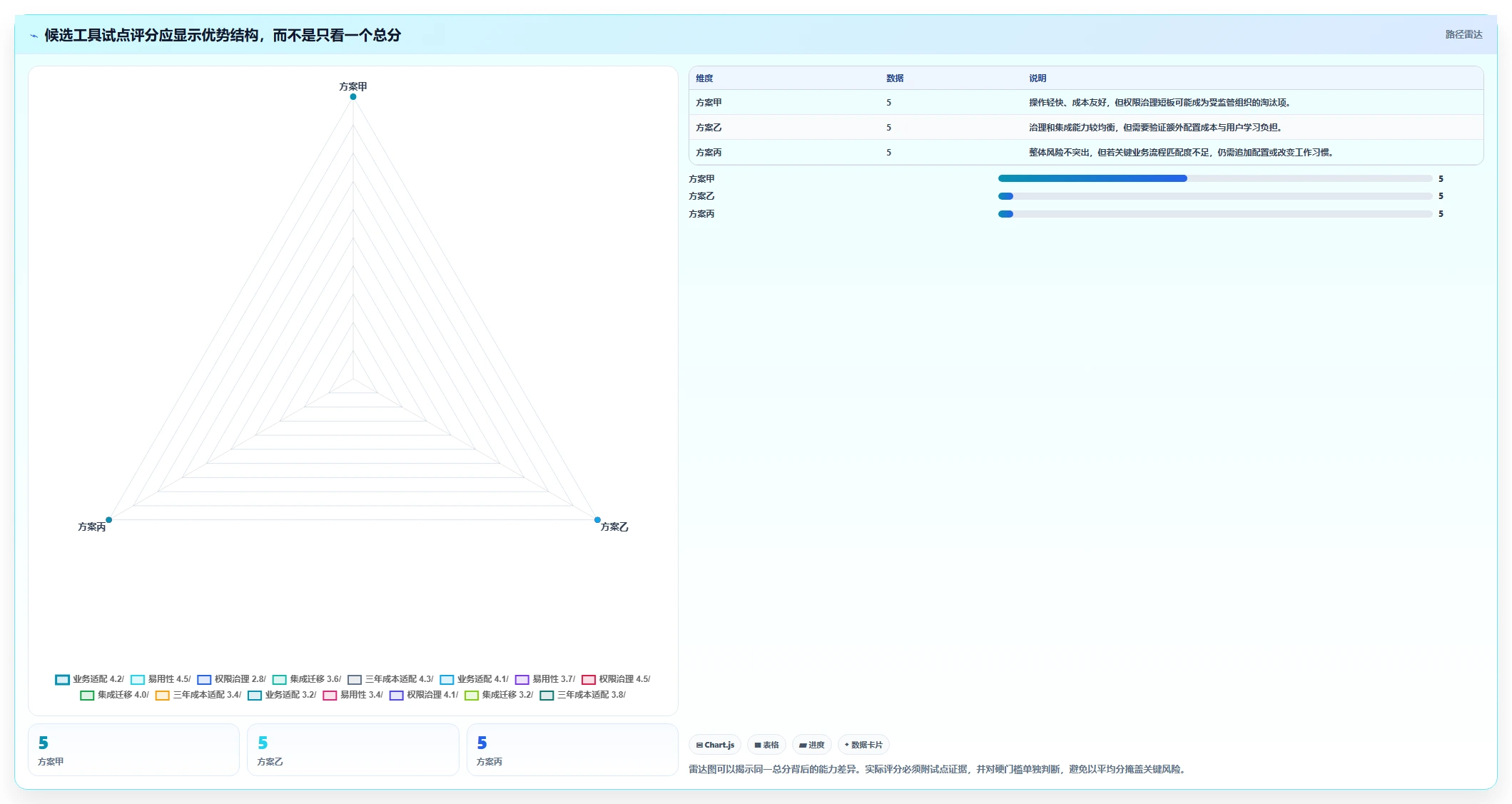The image size is (1512, 804).
Task: Click the description starting 整体风险不突出
Action: coord(1181,153)
